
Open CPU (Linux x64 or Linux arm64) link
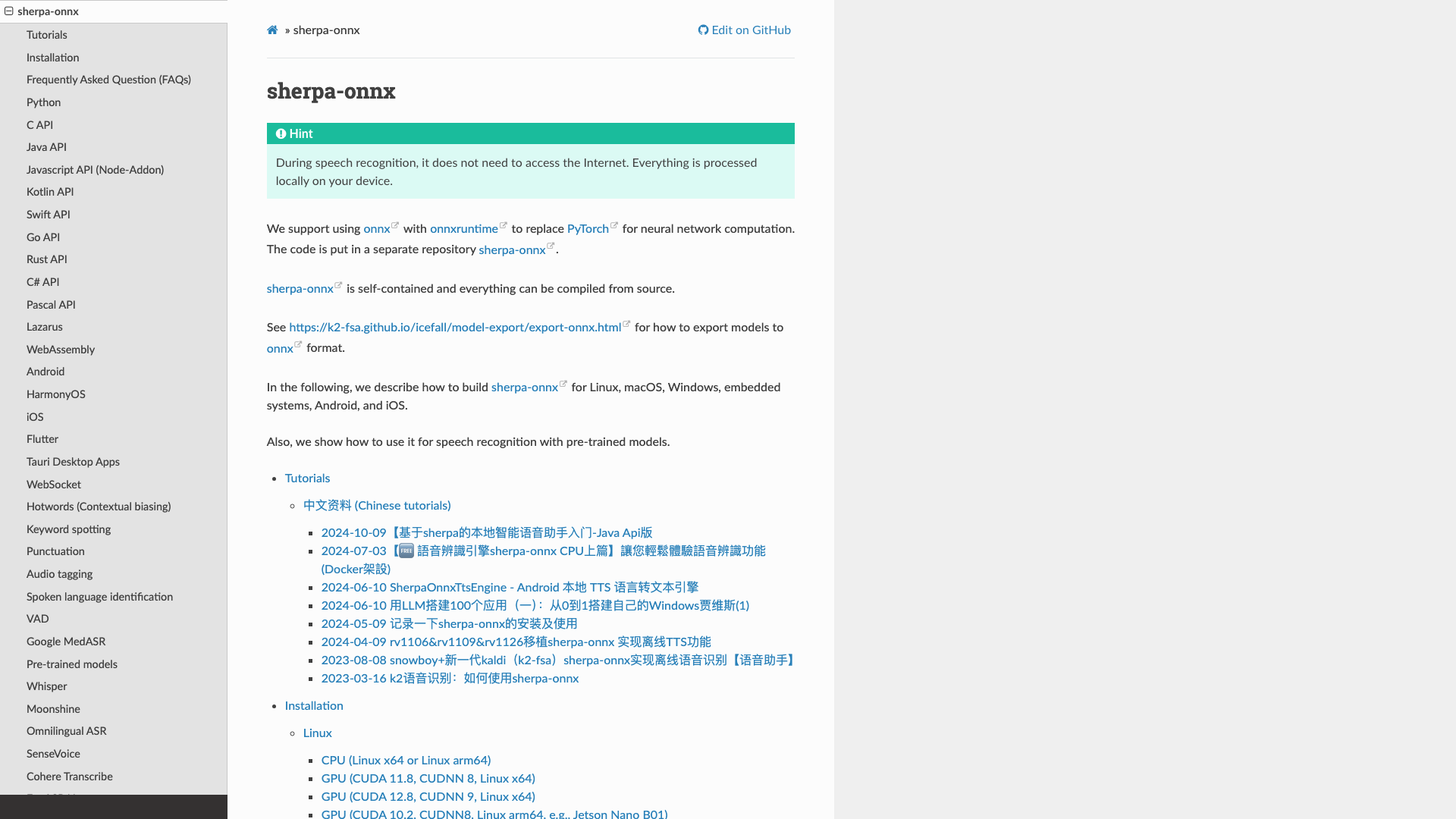click(406, 760)
